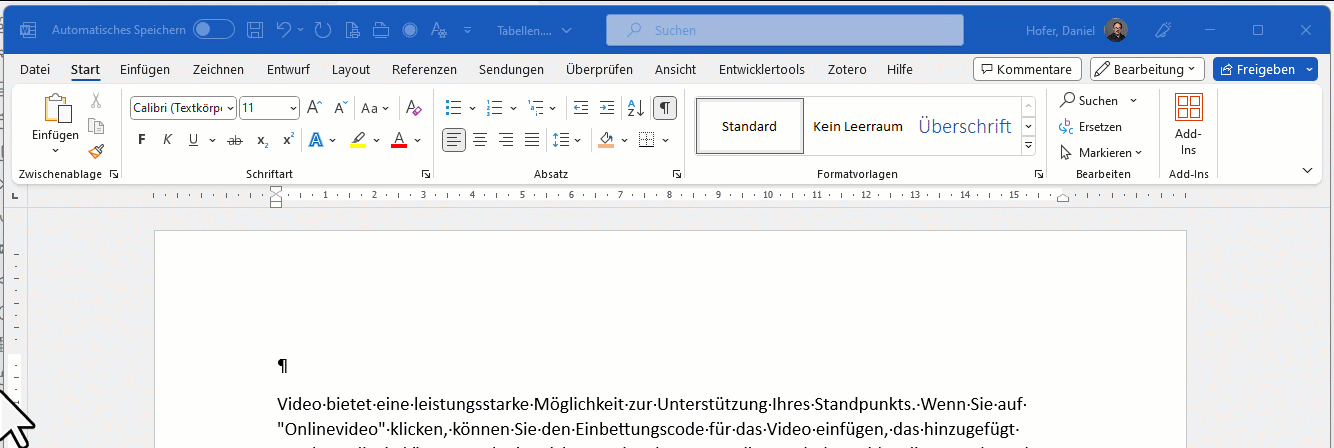
Task: Toggle paragraph marks display
Action: [x=665, y=108]
